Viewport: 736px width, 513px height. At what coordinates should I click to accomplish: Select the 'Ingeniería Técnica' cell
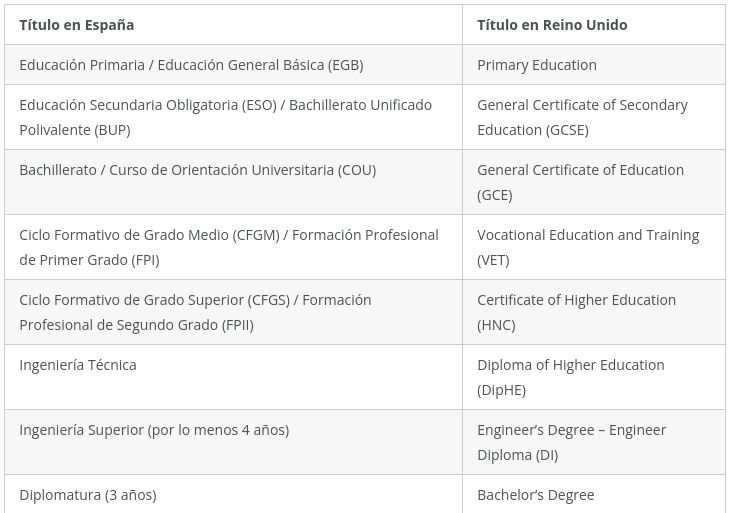click(78, 365)
